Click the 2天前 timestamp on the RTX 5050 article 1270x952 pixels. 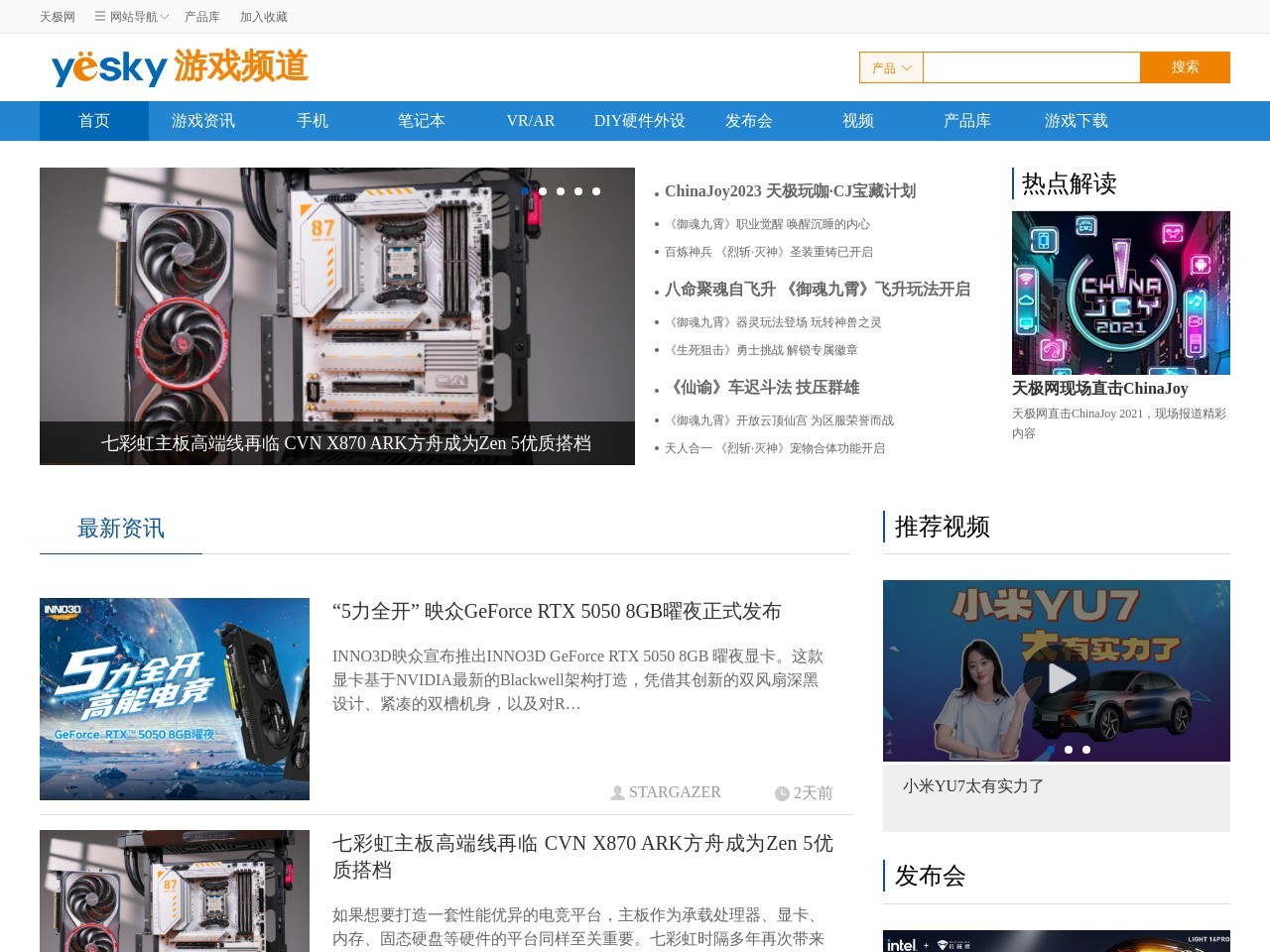coord(813,793)
